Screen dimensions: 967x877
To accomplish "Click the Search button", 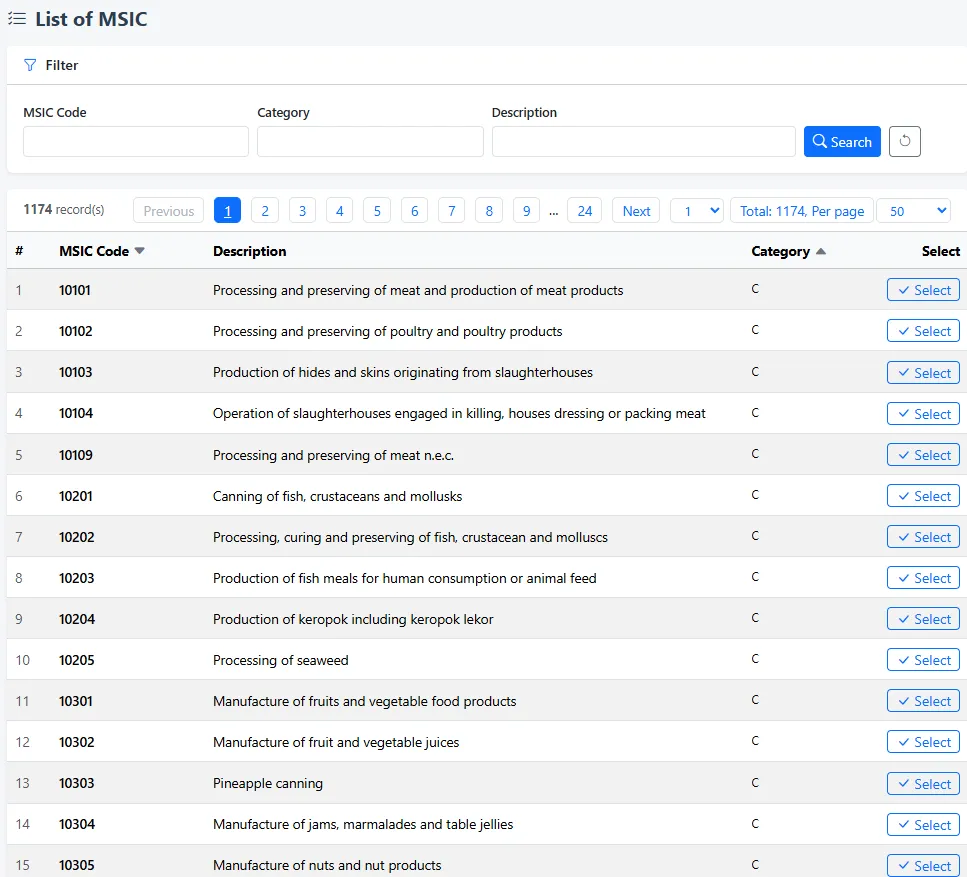I will pos(842,141).
